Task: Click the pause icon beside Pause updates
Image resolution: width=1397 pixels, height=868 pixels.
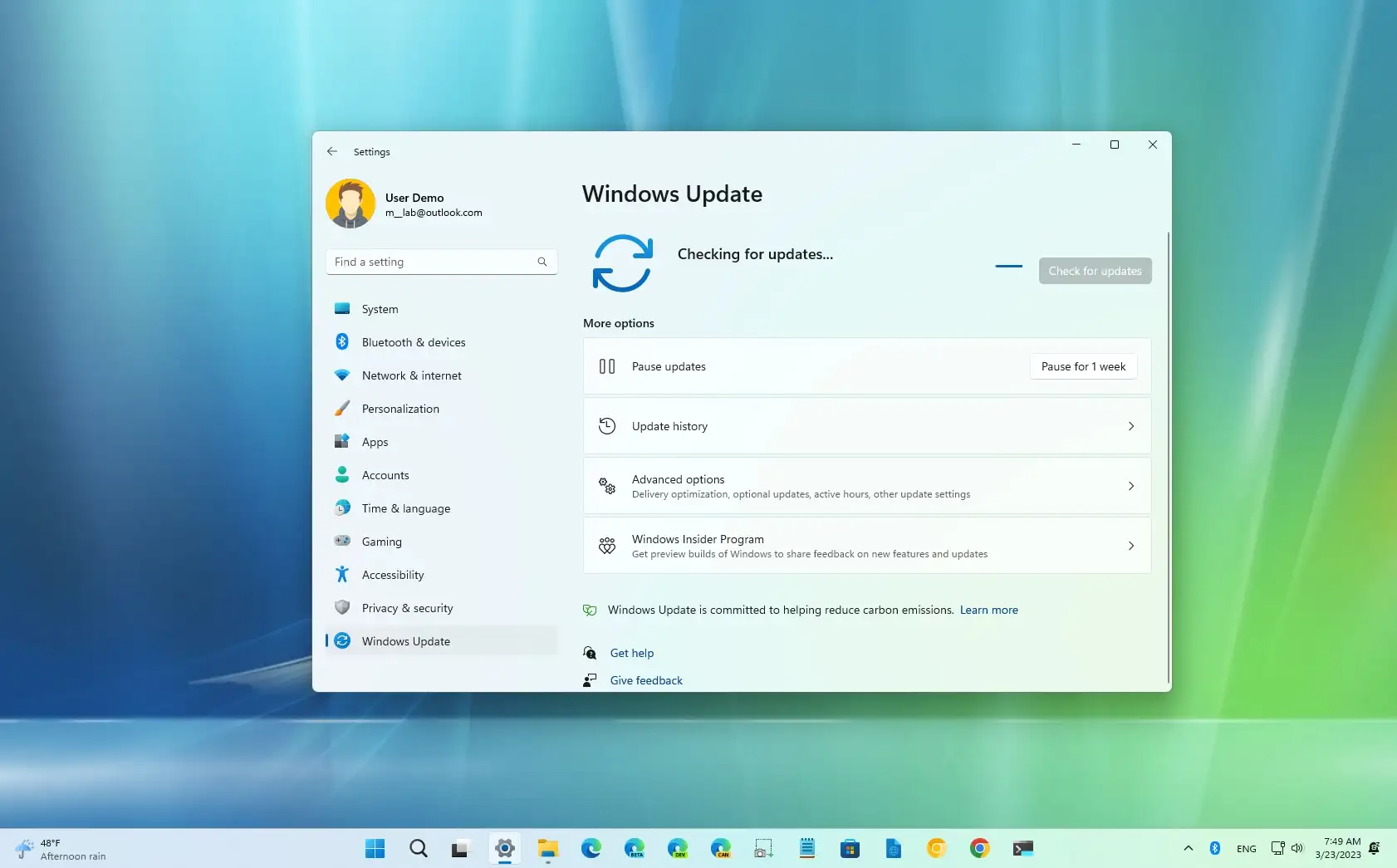Action: (607, 366)
